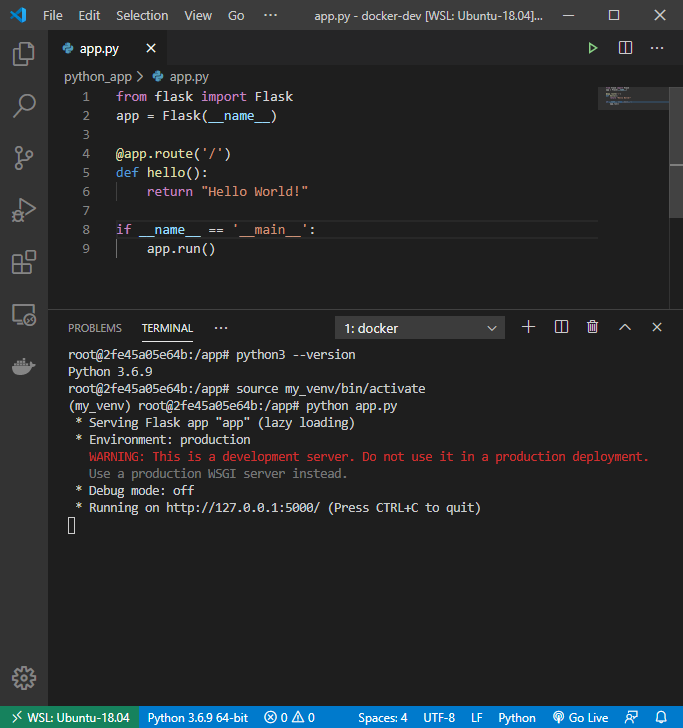Image resolution: width=683 pixels, height=728 pixels.
Task: Switch to the PROBLEMS panel tab
Action: tap(95, 328)
